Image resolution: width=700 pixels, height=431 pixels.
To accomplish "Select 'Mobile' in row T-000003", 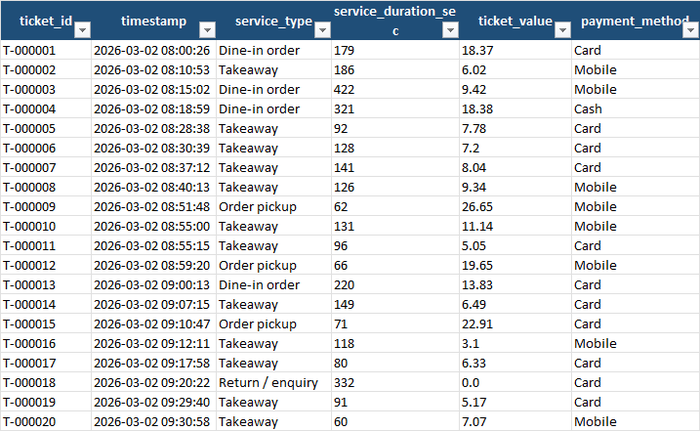I will click(x=636, y=90).
